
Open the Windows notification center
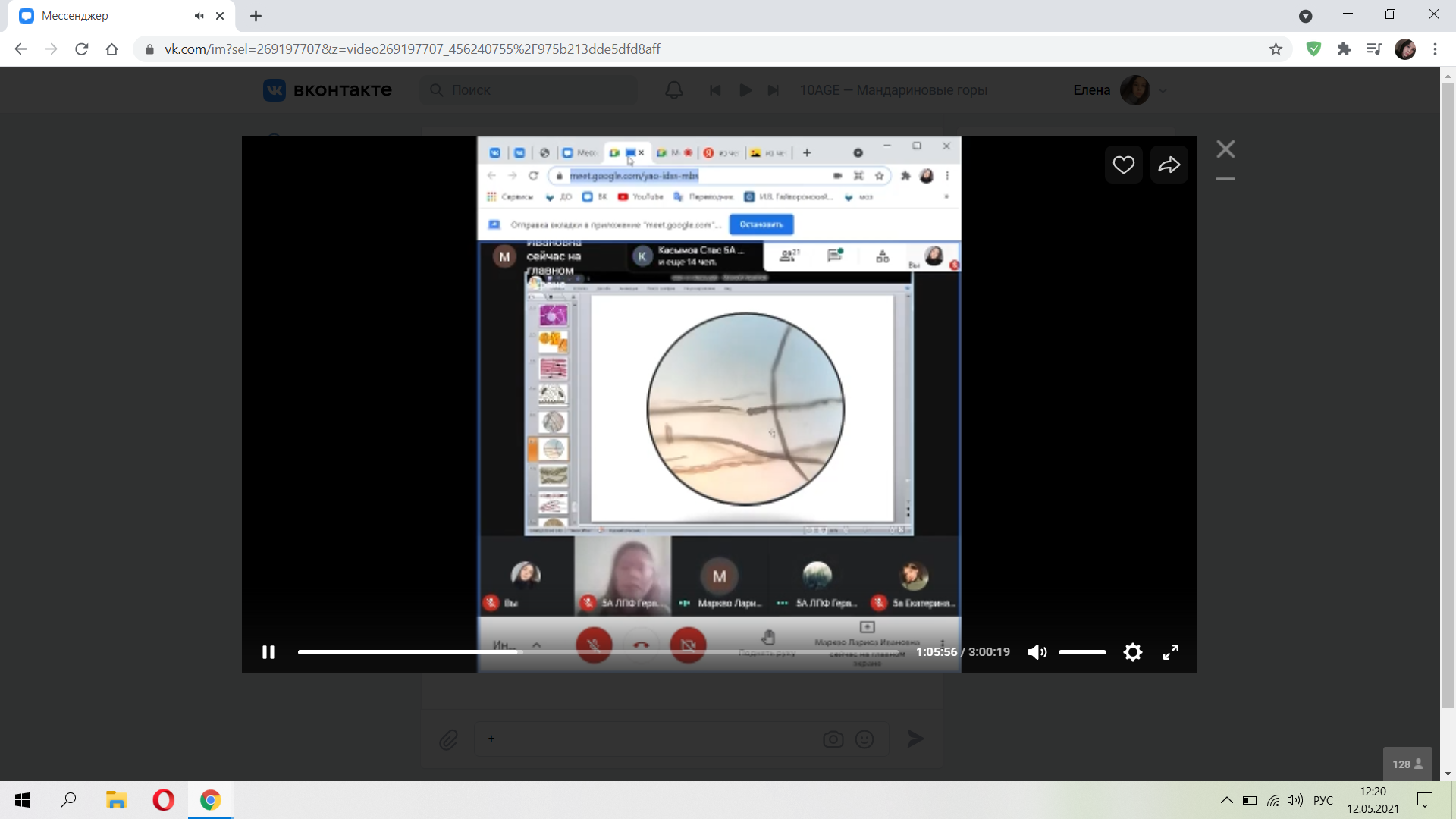point(1425,800)
